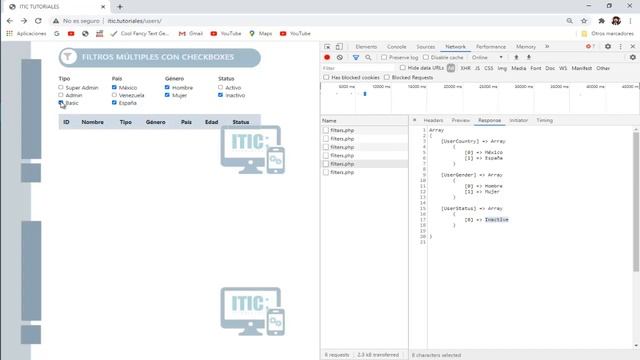Check the Admin type filter
The image size is (640, 360).
point(61,95)
